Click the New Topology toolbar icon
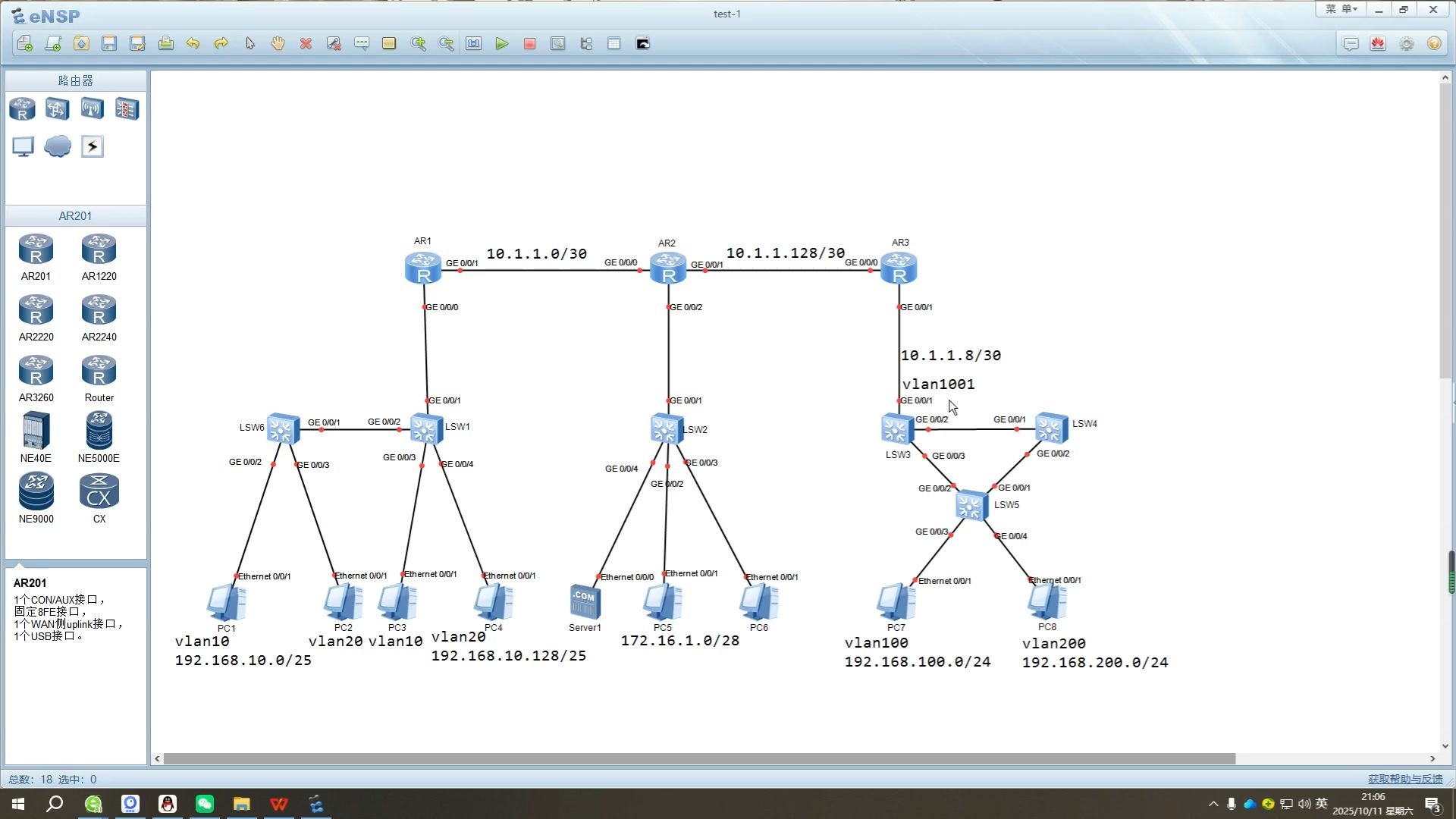This screenshot has width=1456, height=819. pos(25,43)
